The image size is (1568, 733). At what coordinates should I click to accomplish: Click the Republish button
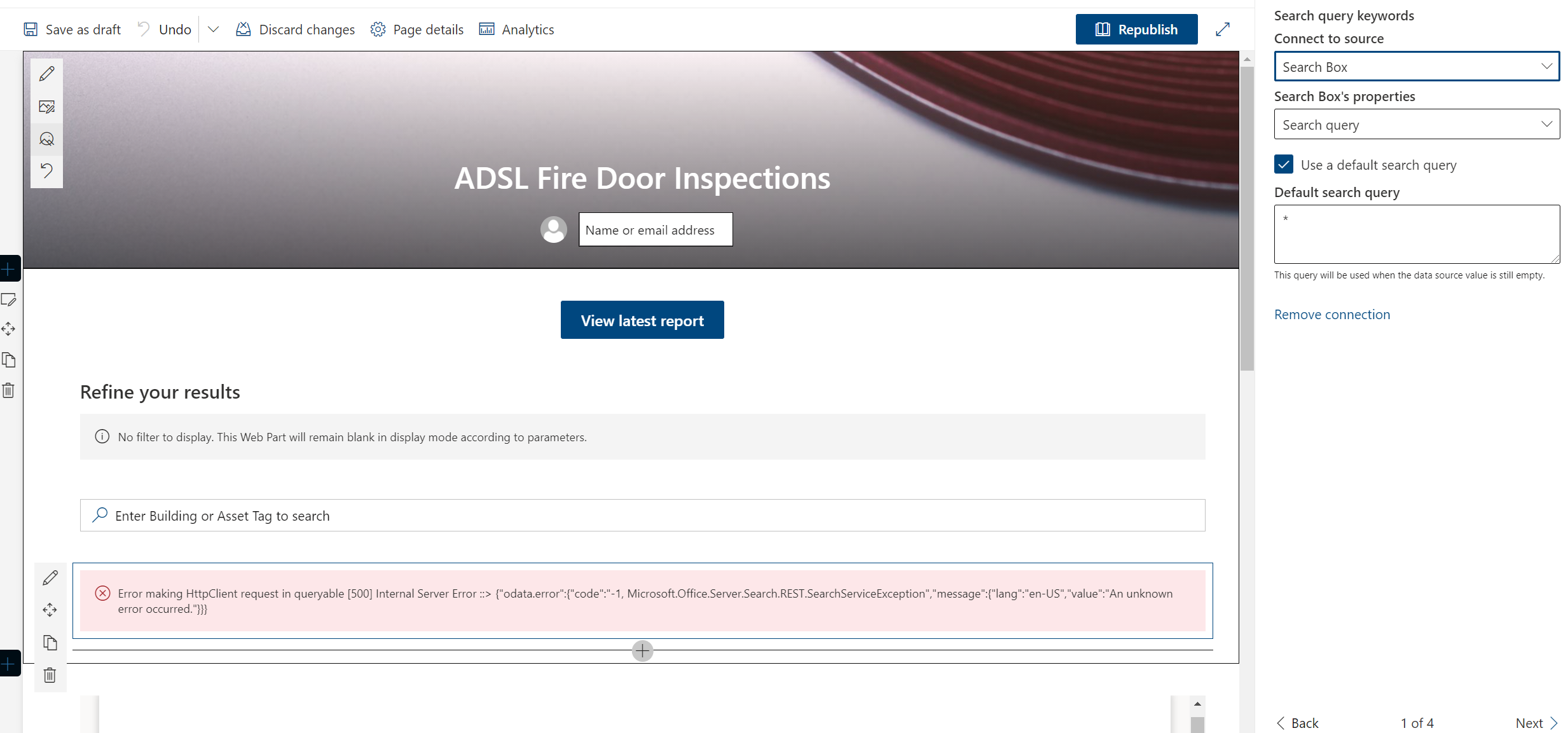(1136, 29)
